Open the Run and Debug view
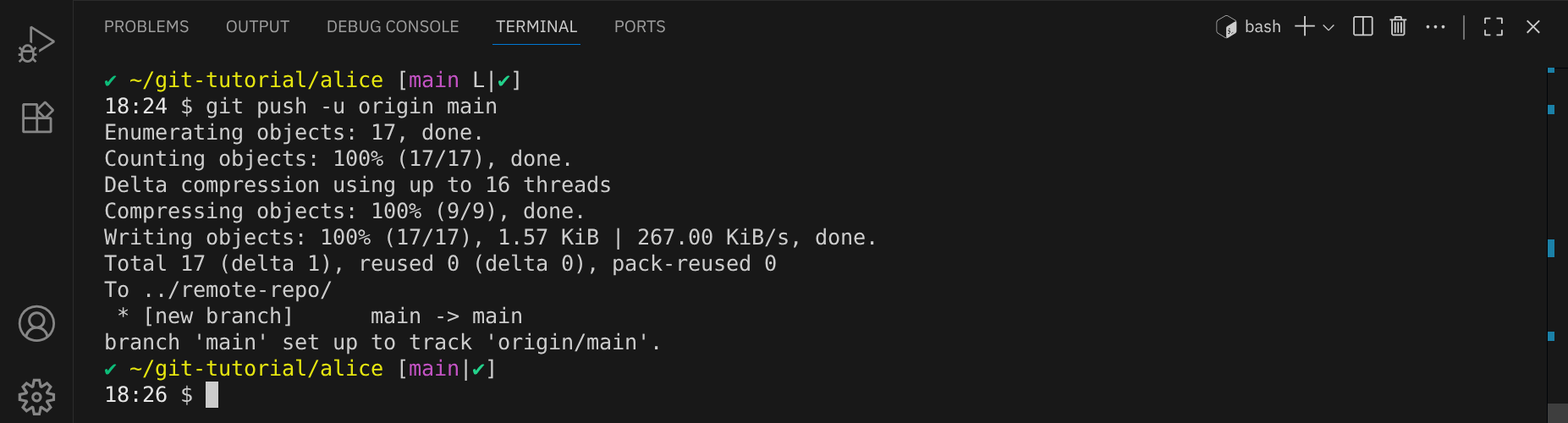Viewport: 1568px width, 423px height. click(36, 44)
